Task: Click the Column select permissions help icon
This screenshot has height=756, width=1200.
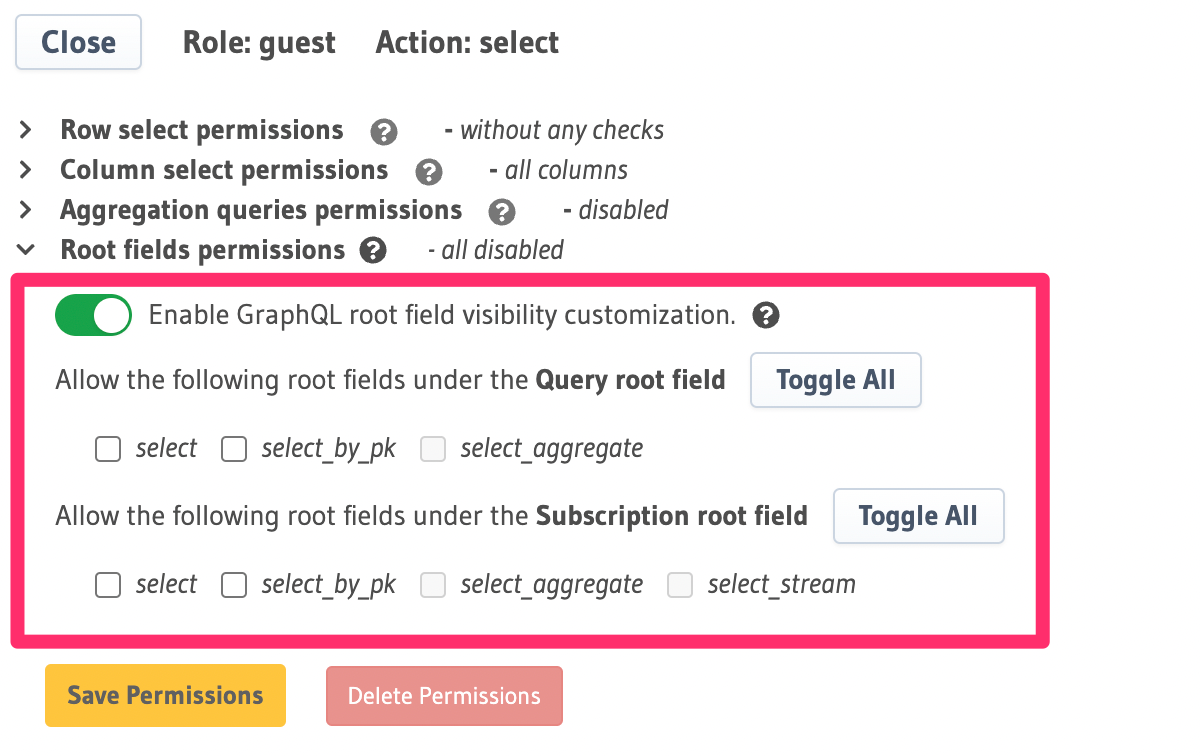Action: 428,171
